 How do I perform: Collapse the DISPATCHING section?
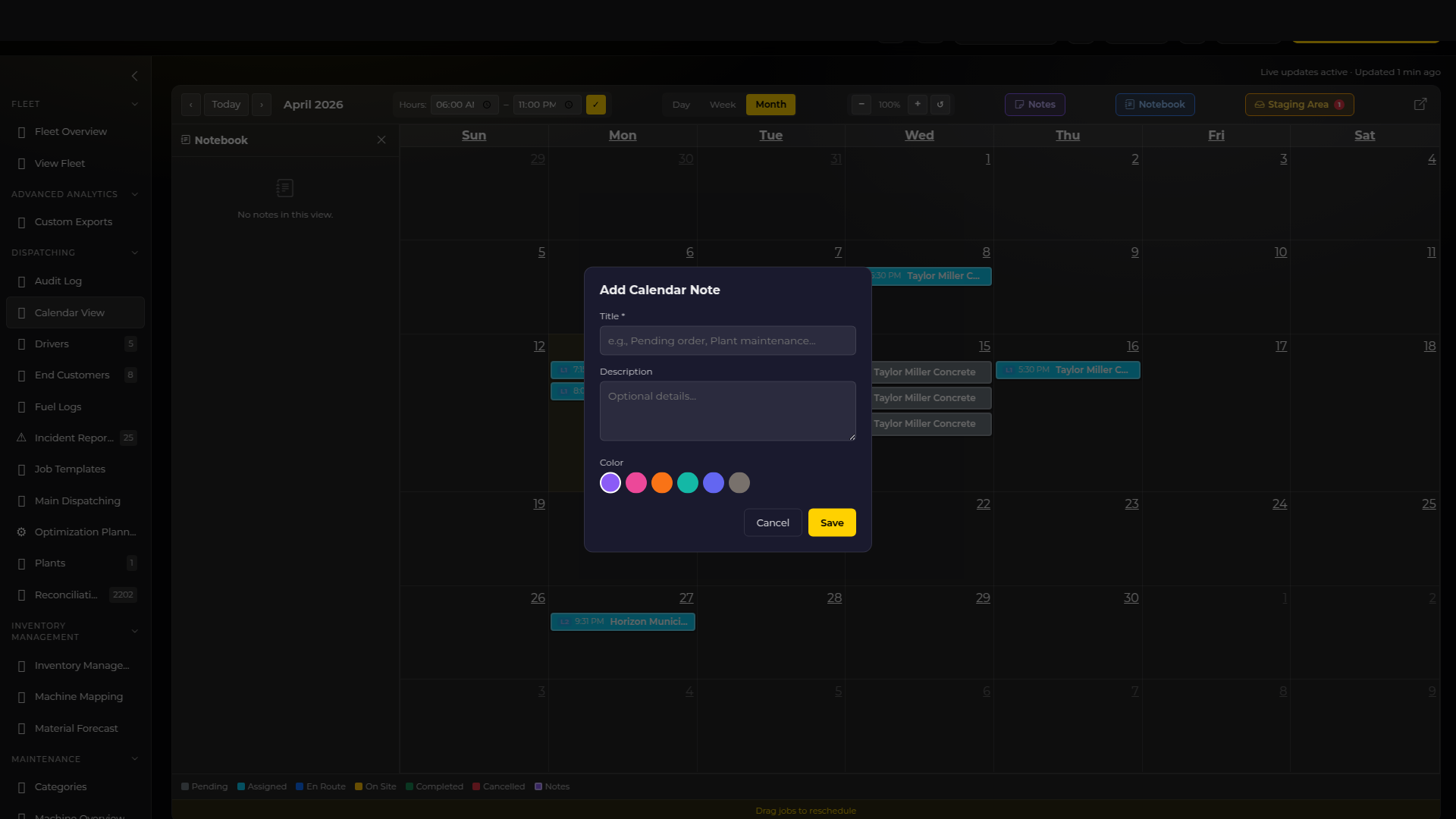tap(135, 253)
